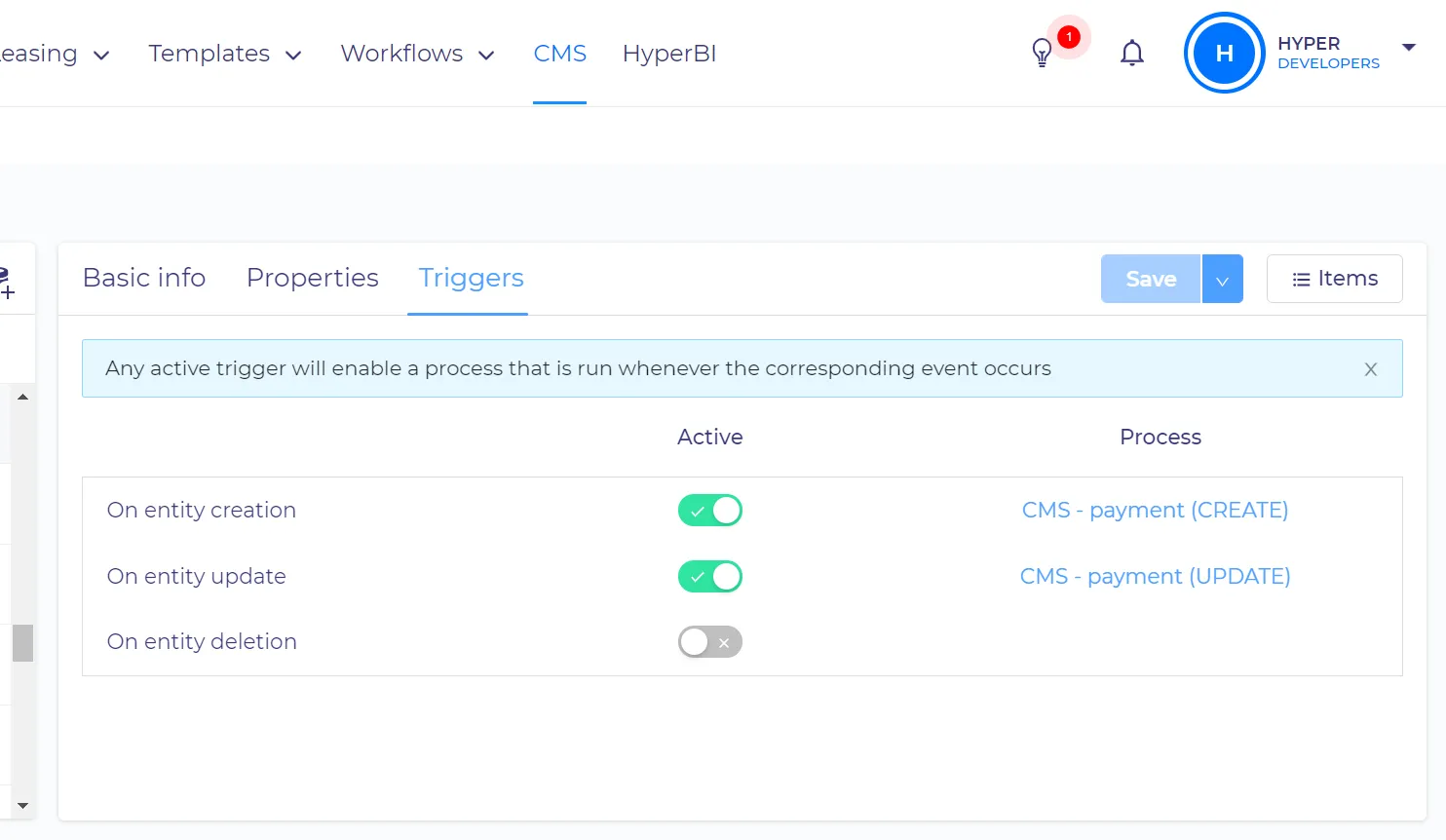
Task: Dismiss the trigger info banner
Action: (1371, 369)
